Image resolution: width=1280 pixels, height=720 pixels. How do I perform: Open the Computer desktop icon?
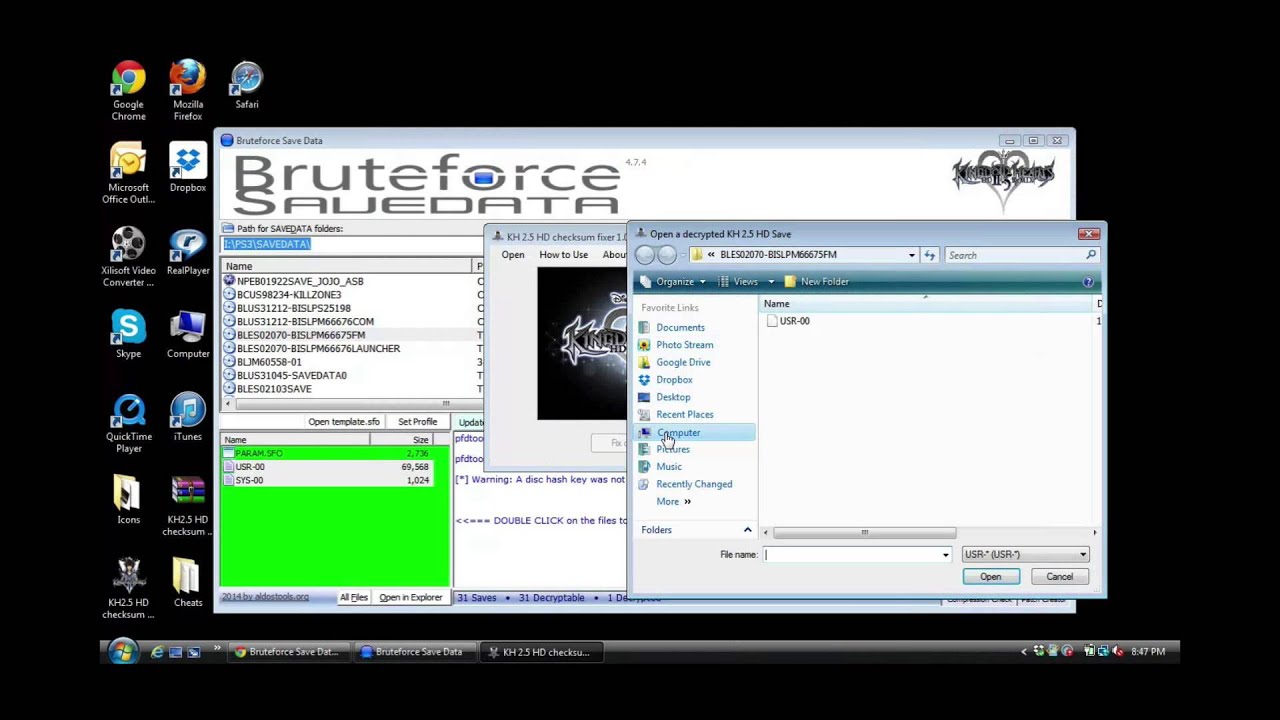[x=188, y=334]
